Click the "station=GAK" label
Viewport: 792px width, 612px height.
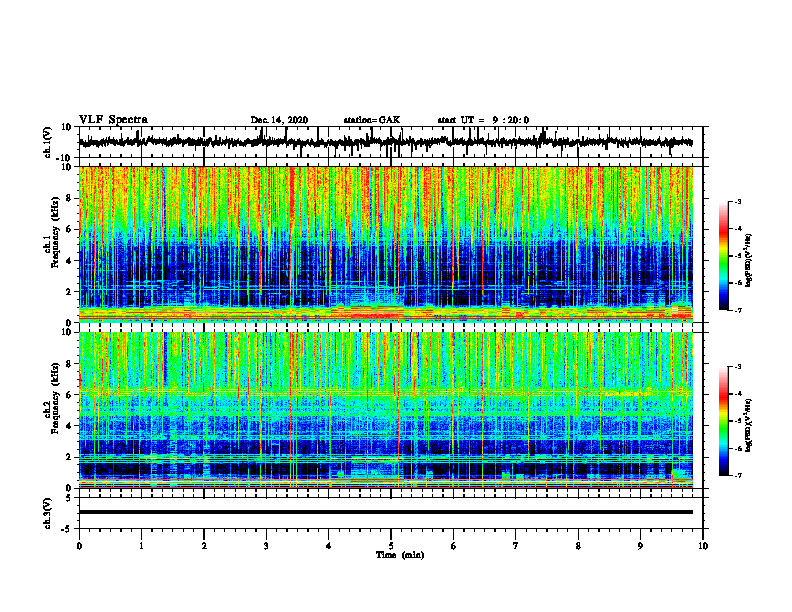pyautogui.click(x=372, y=120)
